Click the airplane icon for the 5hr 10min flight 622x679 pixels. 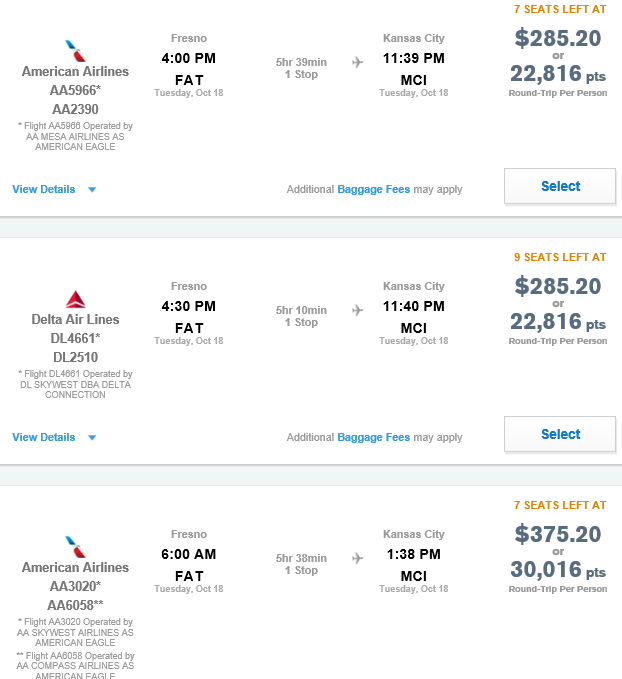click(x=357, y=310)
